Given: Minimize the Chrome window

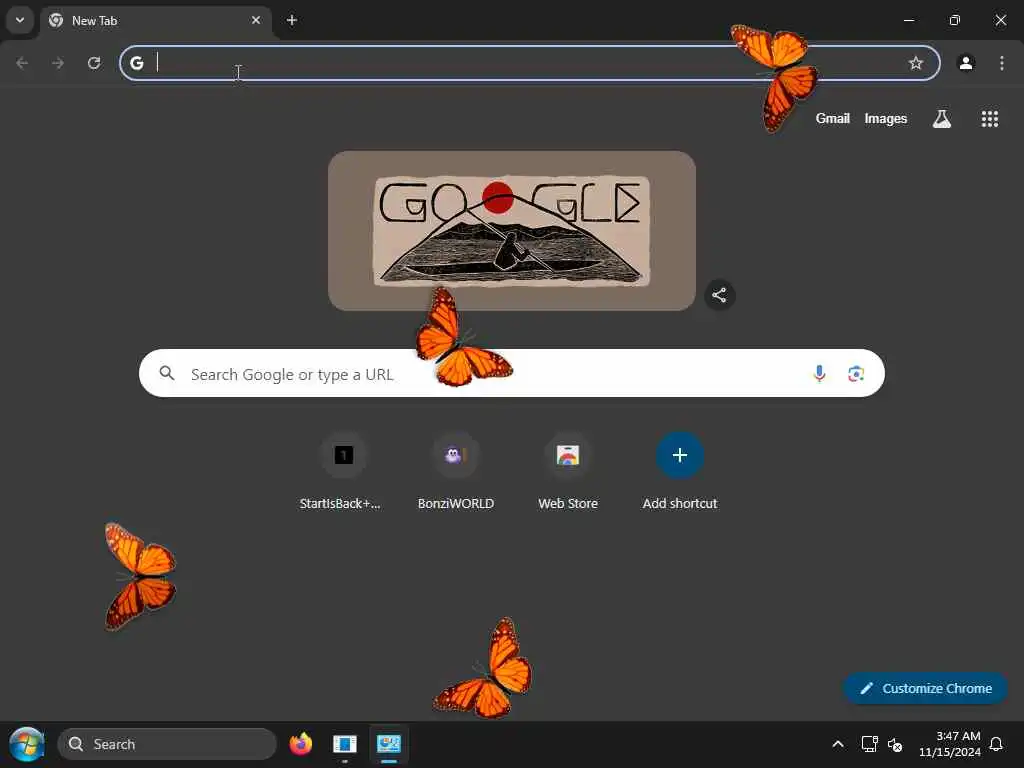Looking at the screenshot, I should [908, 20].
